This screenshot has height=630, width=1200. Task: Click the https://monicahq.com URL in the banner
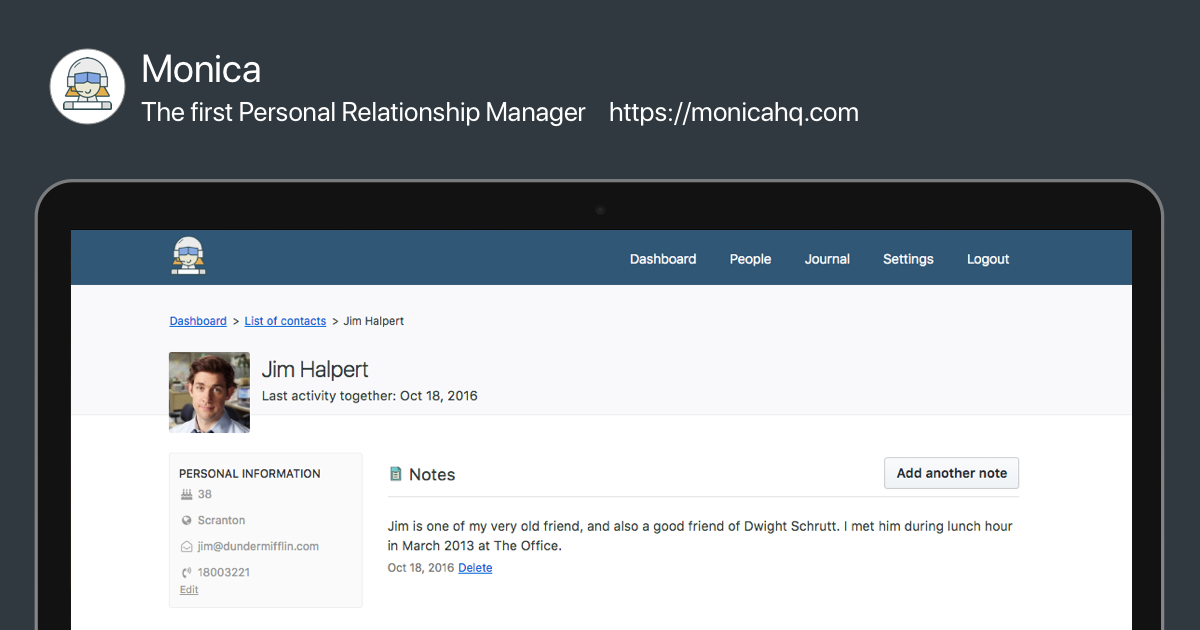click(x=734, y=112)
